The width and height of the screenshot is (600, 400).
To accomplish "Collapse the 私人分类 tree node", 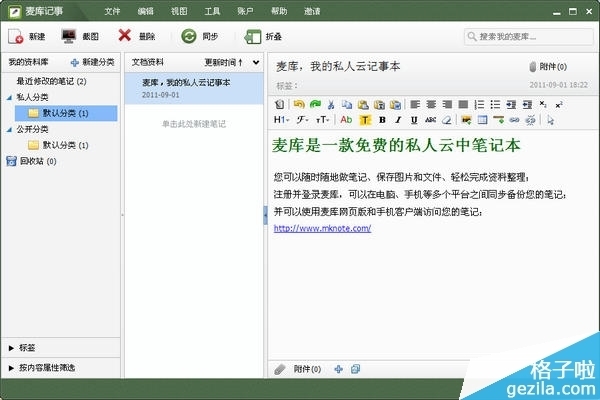I will 9,98.
